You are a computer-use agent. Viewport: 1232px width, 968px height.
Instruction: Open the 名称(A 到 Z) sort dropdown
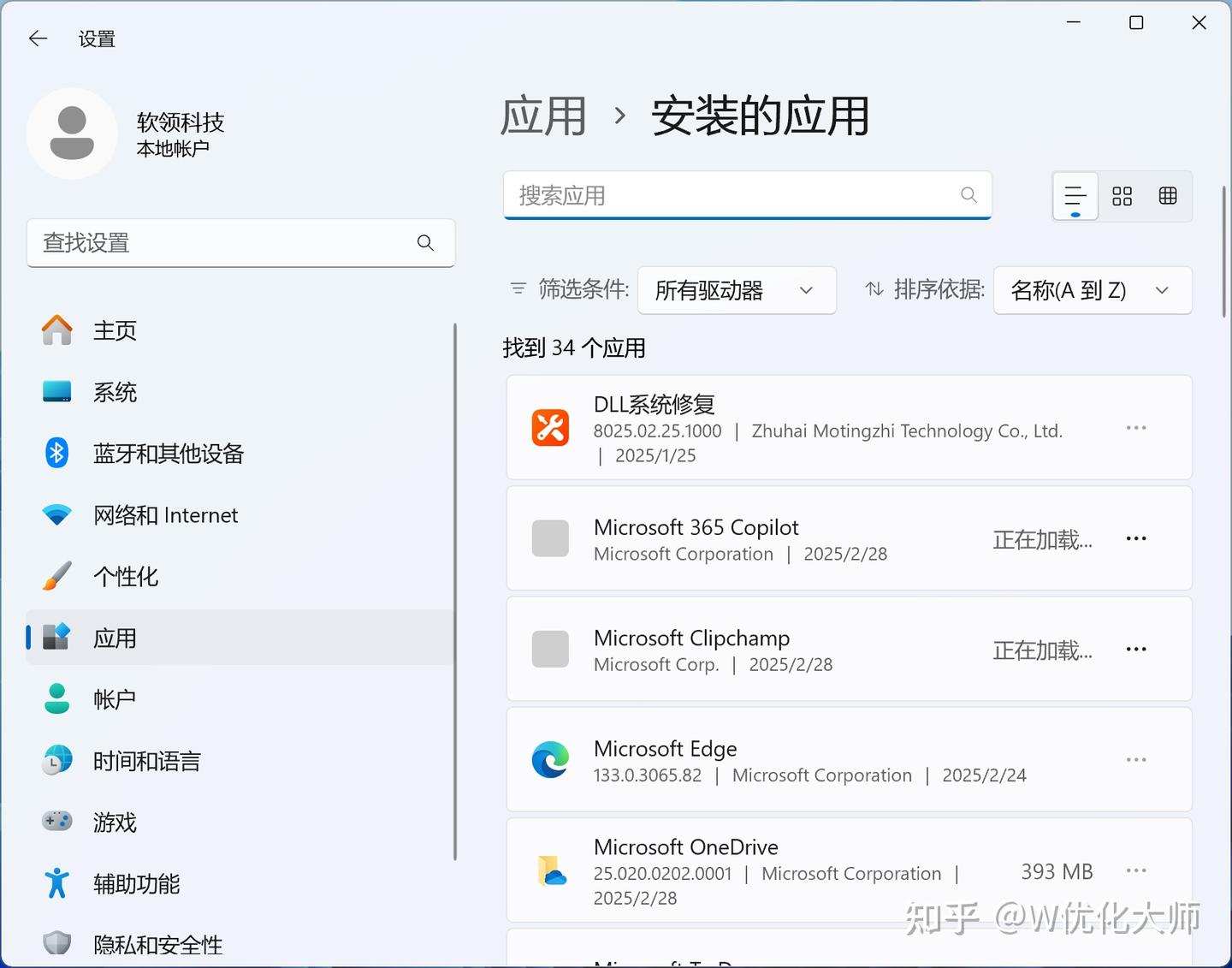coord(1093,290)
